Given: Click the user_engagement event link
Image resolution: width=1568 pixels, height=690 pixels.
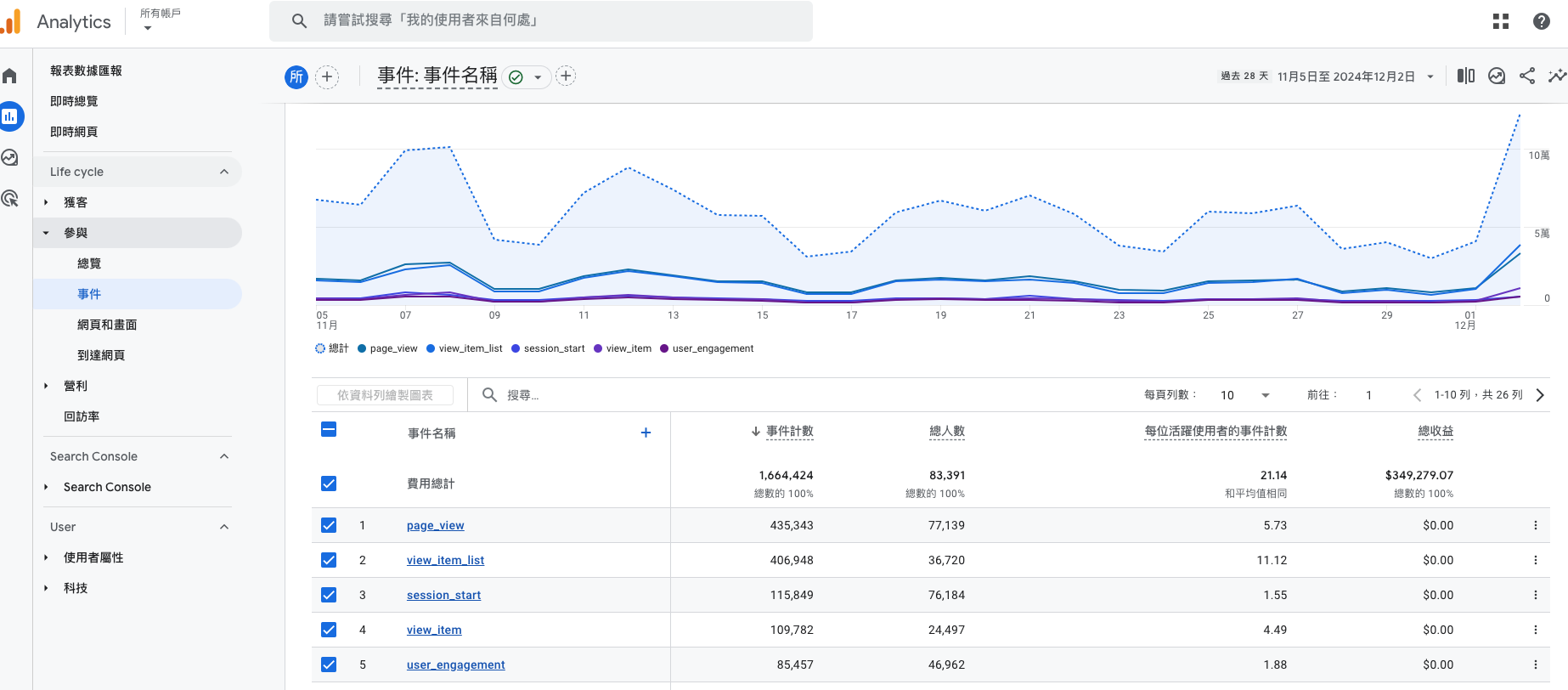Looking at the screenshot, I should (455, 665).
